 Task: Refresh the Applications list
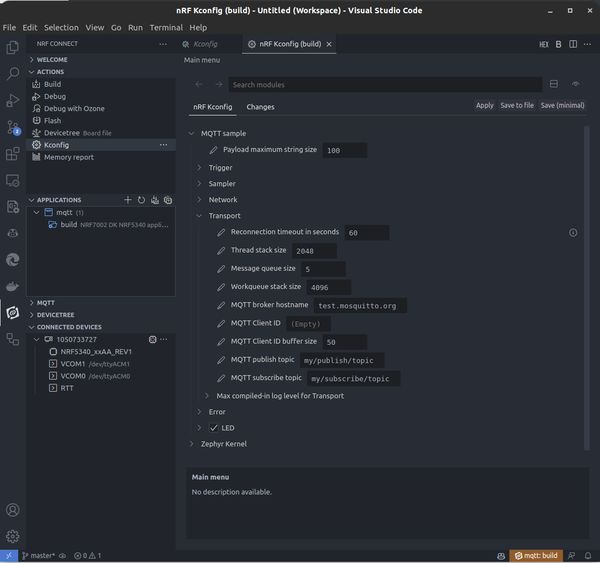pyautogui.click(x=141, y=200)
